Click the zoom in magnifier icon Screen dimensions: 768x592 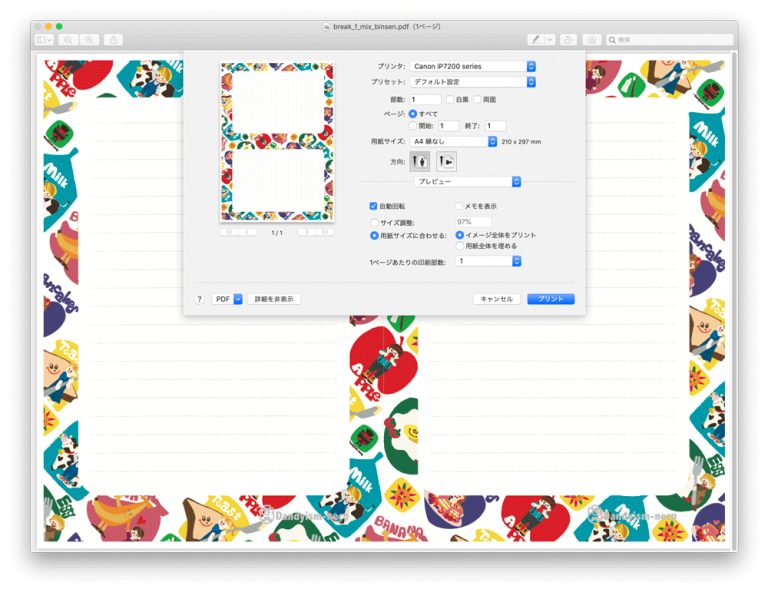89,40
